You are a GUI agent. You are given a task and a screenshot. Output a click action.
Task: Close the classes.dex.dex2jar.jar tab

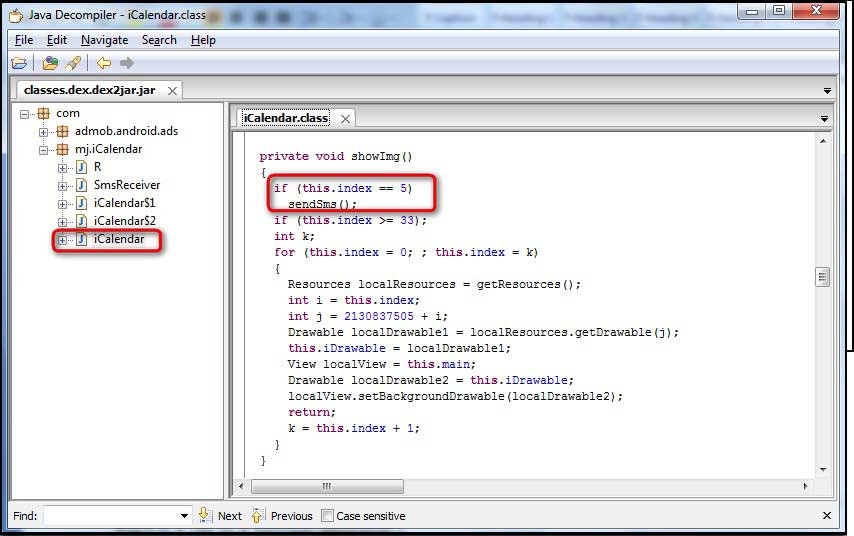(172, 90)
